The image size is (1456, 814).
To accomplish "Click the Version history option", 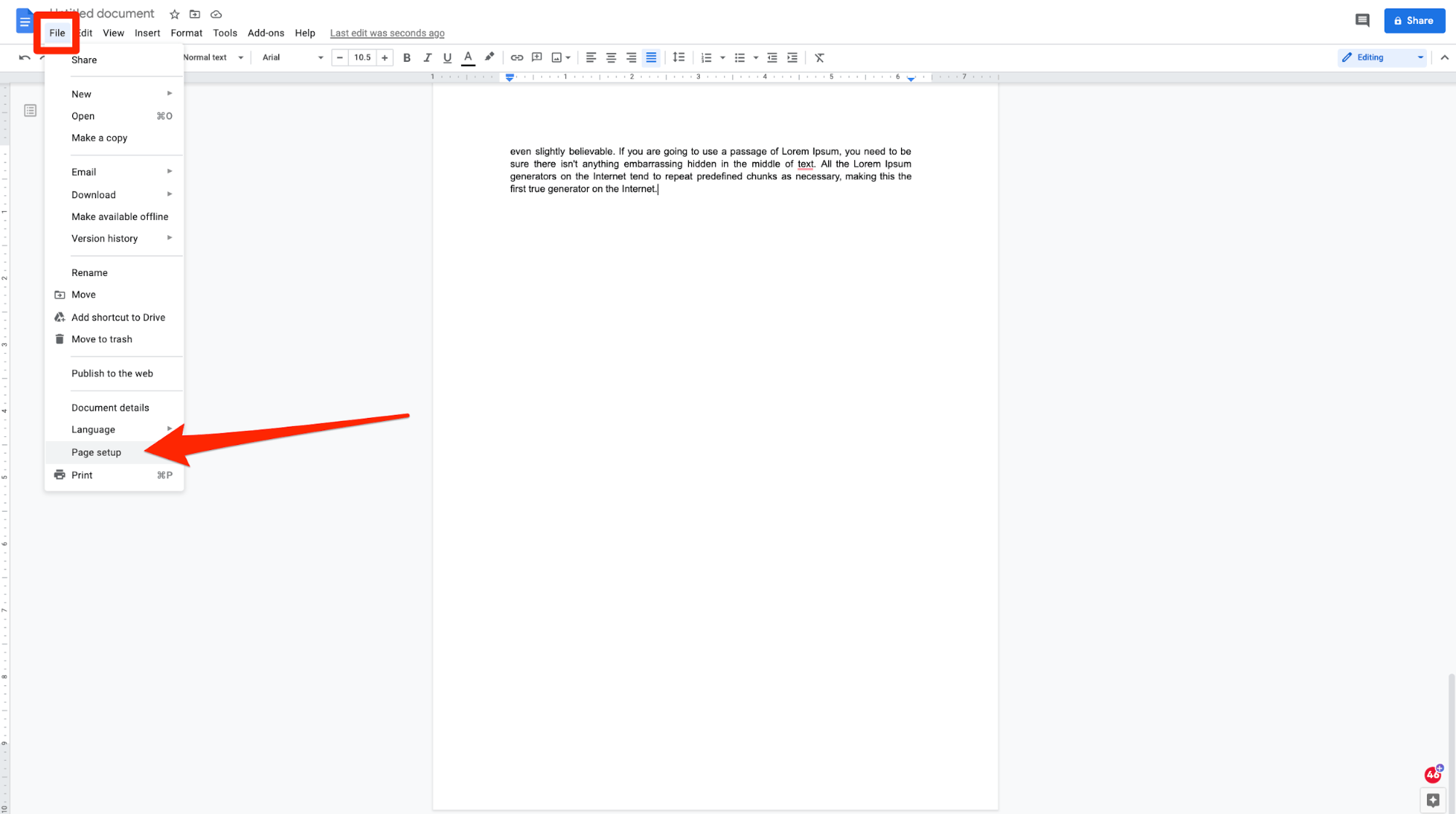I will pos(104,238).
